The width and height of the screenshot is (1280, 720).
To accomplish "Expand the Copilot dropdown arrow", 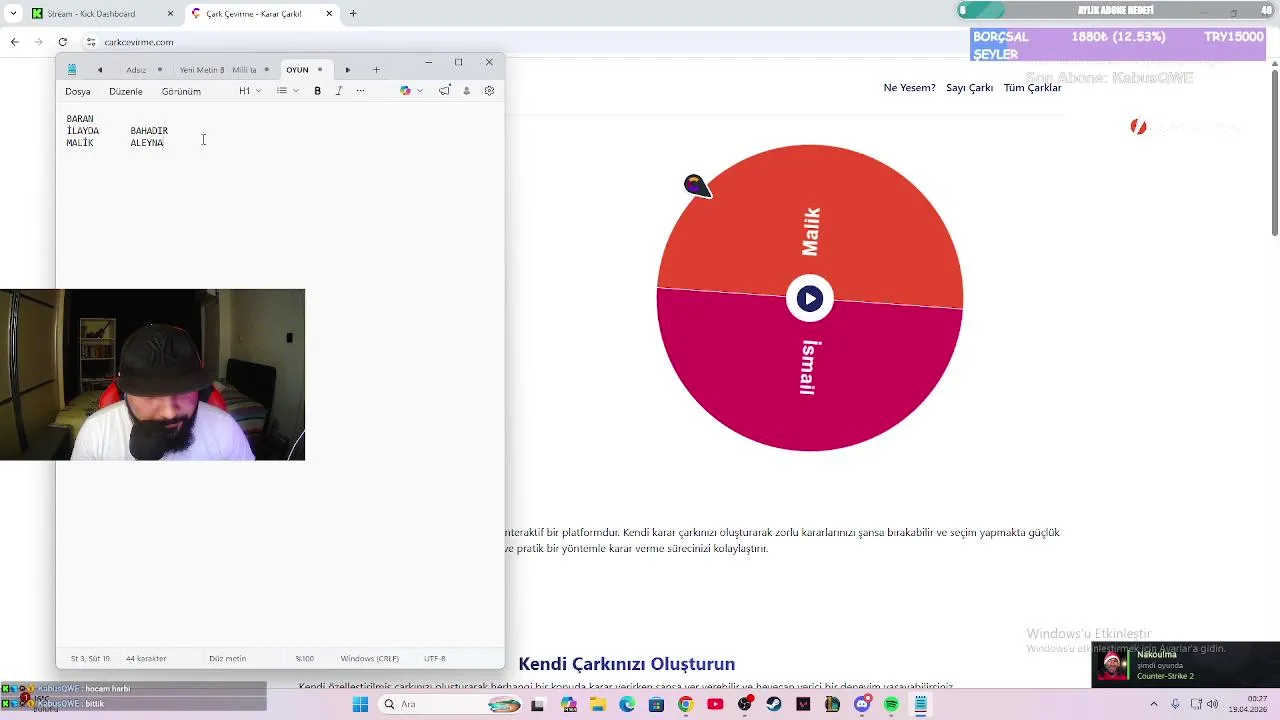I will click(x=420, y=91).
